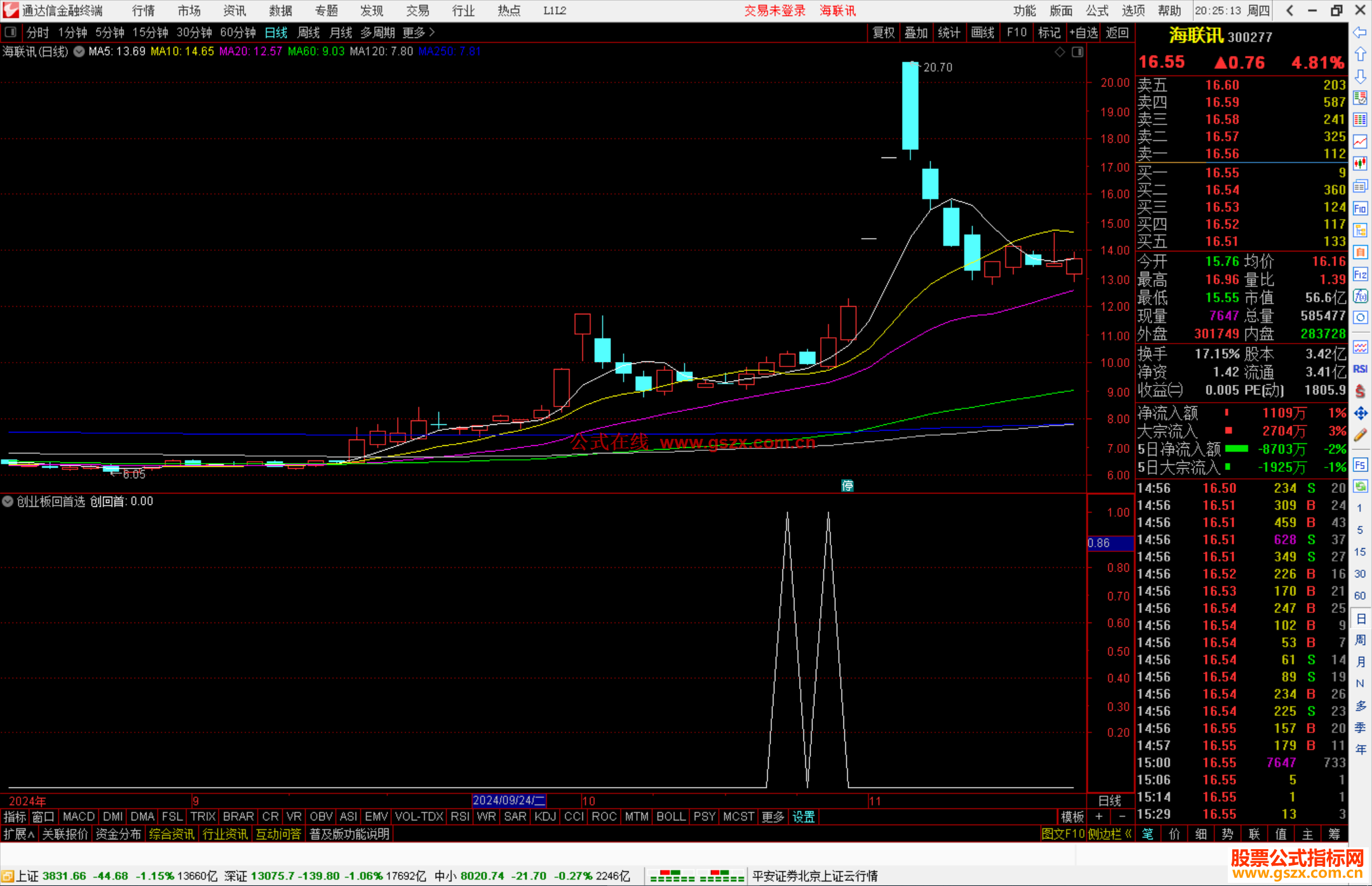Viewport: 1372px width, 886px height.
Task: Open the 图文F10 link
Action: point(1063,834)
